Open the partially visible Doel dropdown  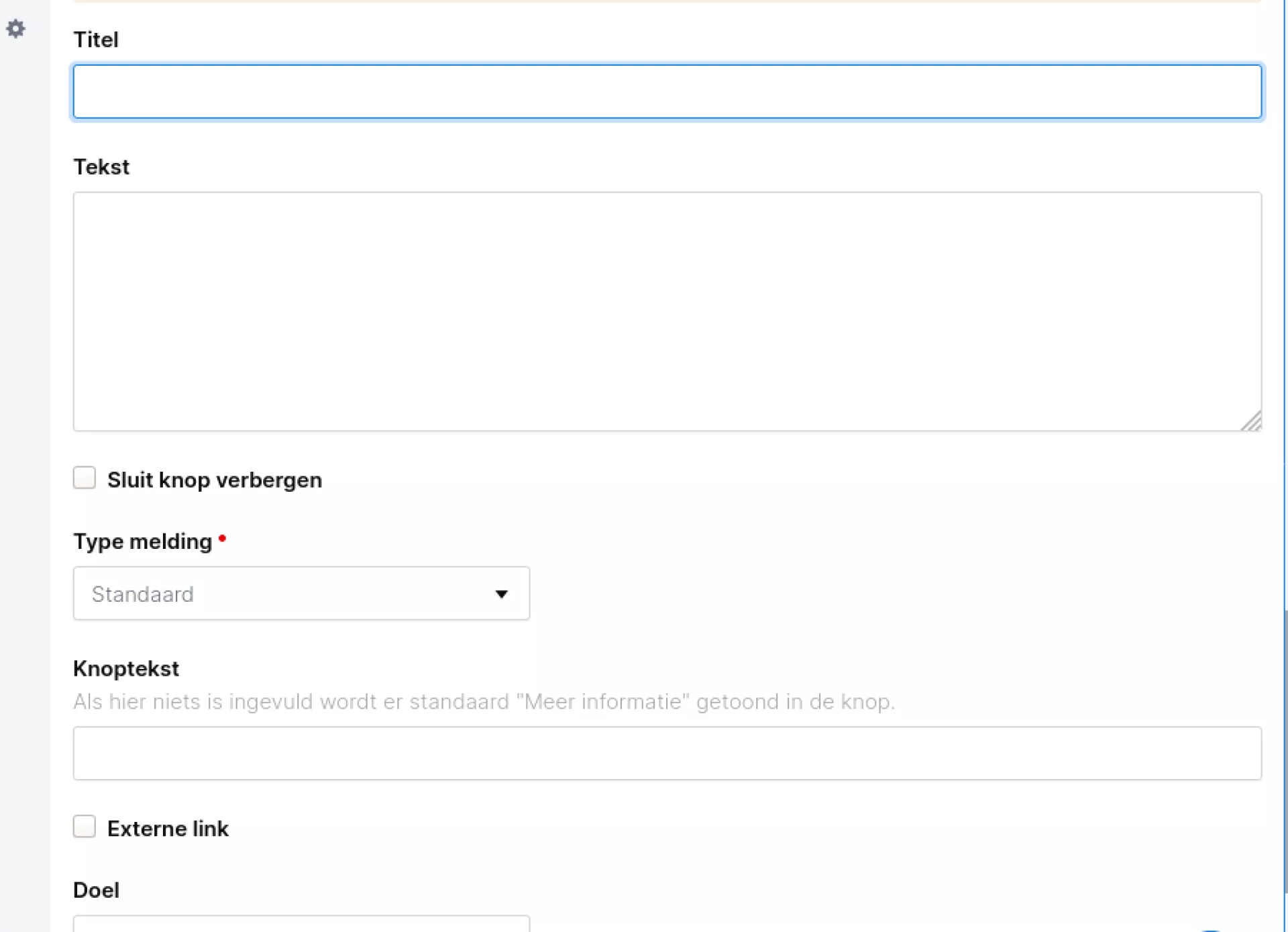(301, 924)
